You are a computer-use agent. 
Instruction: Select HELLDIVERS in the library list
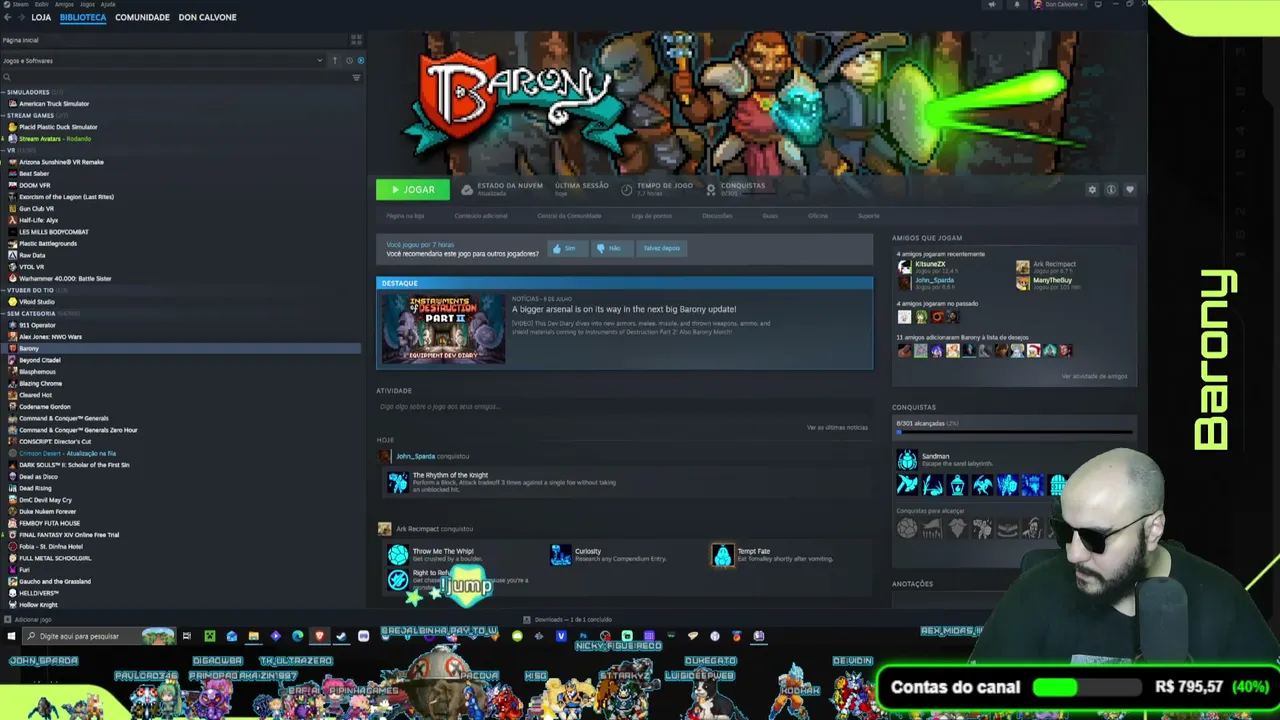point(39,593)
